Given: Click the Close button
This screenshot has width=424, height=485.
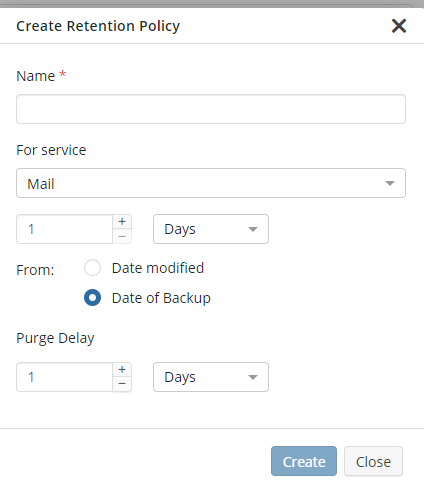Looking at the screenshot, I should pyautogui.click(x=373, y=461).
